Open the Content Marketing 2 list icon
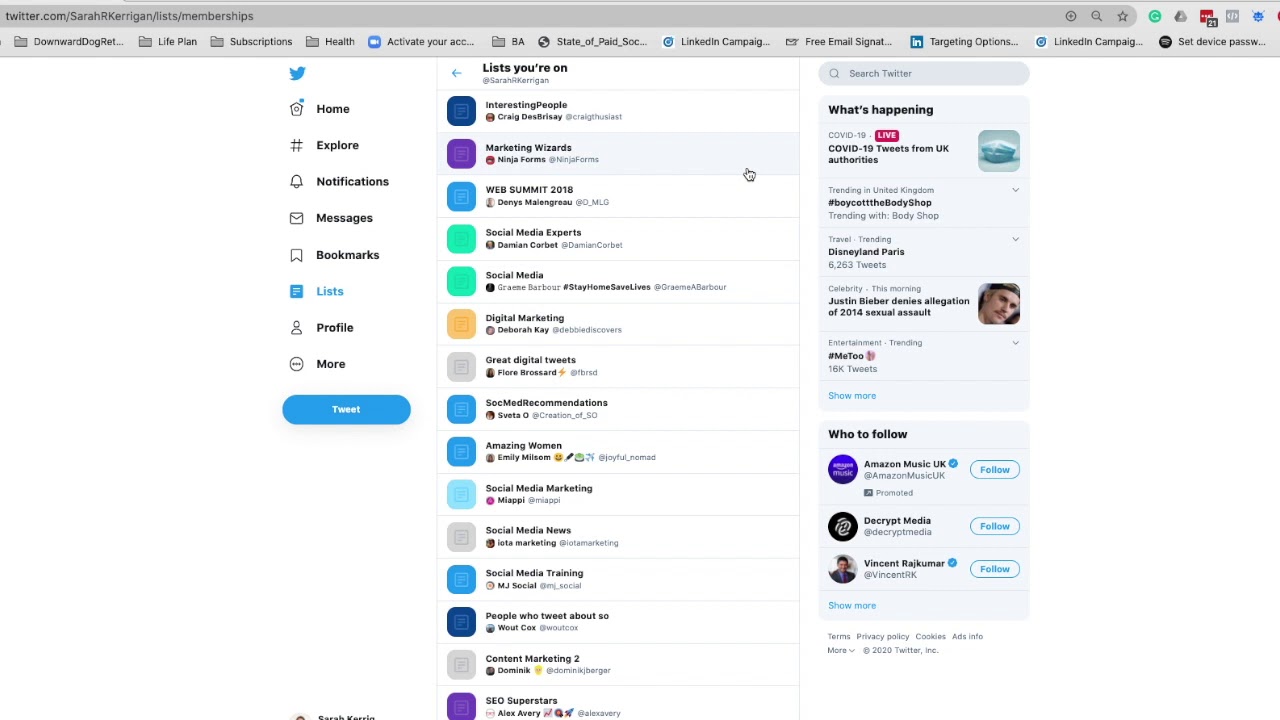1280x720 pixels. pyautogui.click(x=461, y=664)
